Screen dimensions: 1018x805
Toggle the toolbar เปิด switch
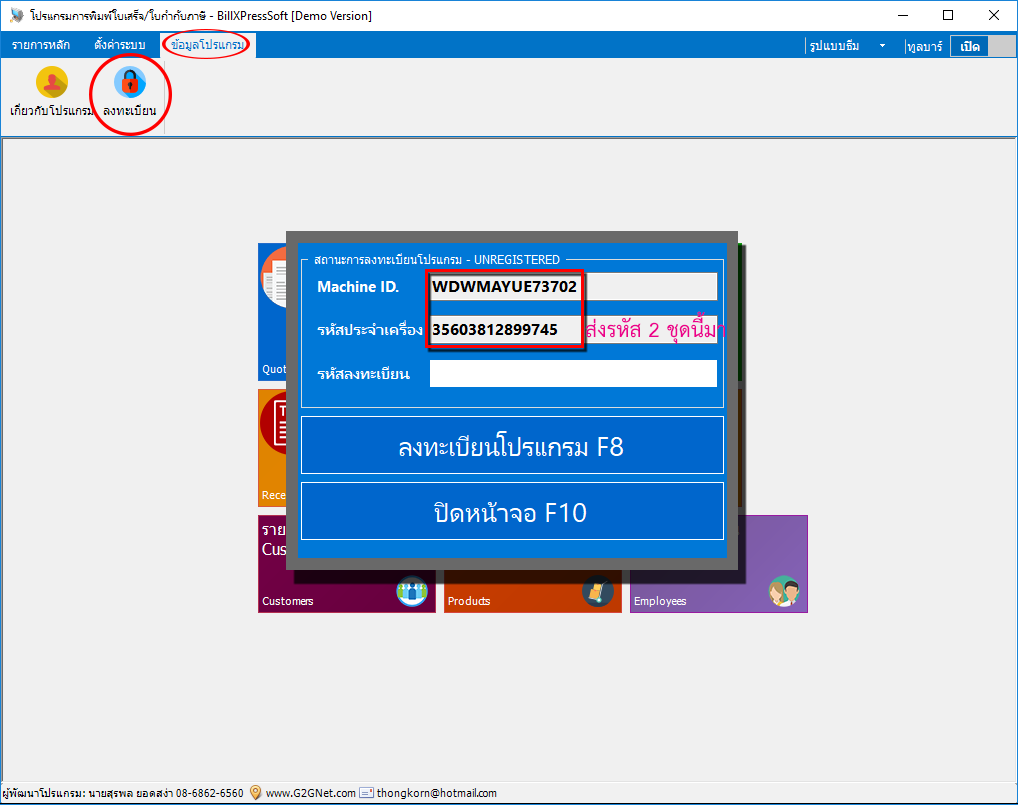(983, 46)
